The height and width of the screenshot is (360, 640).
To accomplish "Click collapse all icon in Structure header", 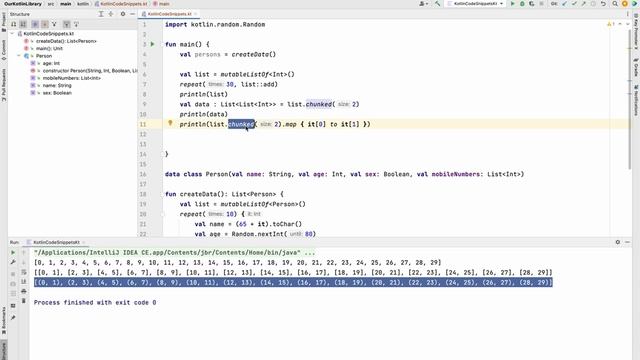I will 111,14.
